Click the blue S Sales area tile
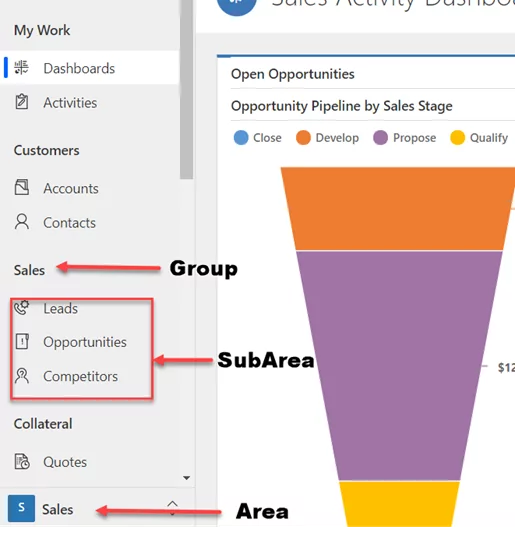Screen dimensions: 515x551 click(x=21, y=508)
